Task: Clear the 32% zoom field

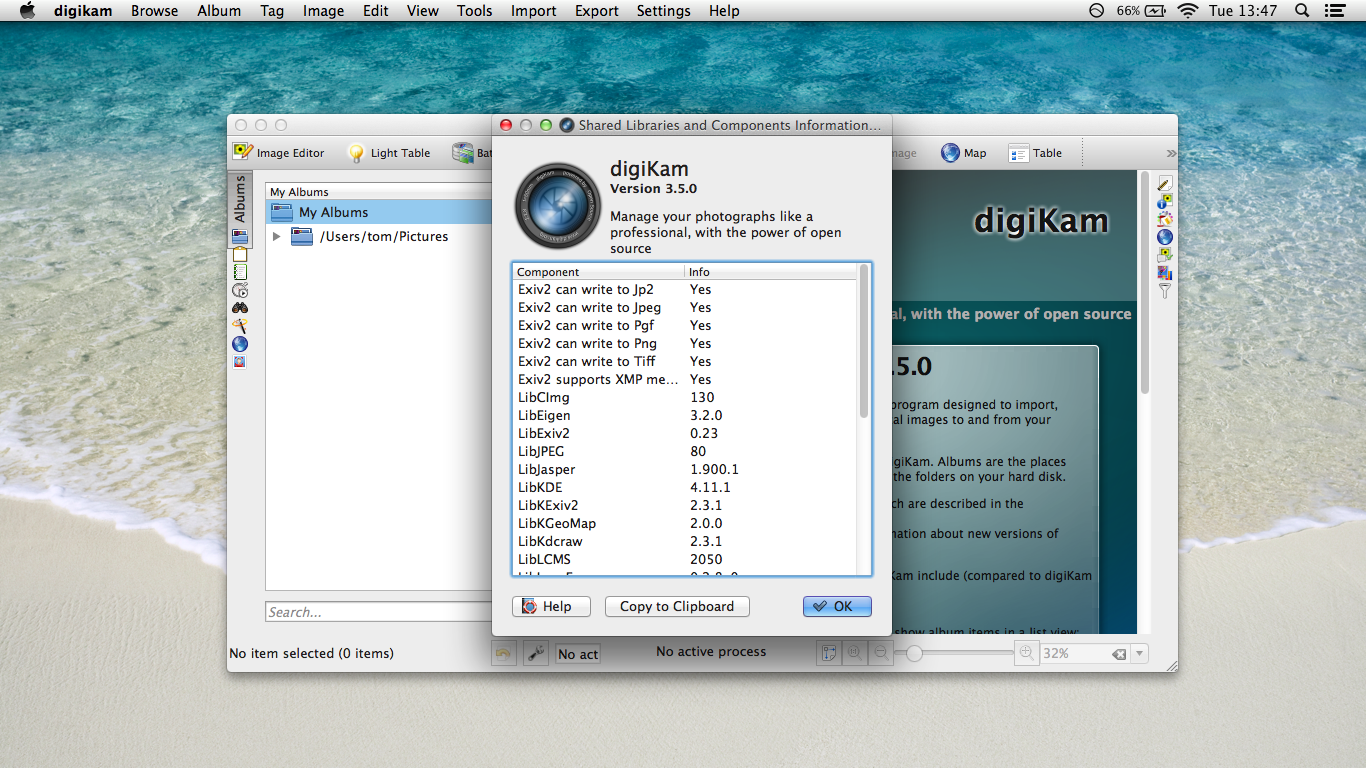Action: click(1119, 654)
